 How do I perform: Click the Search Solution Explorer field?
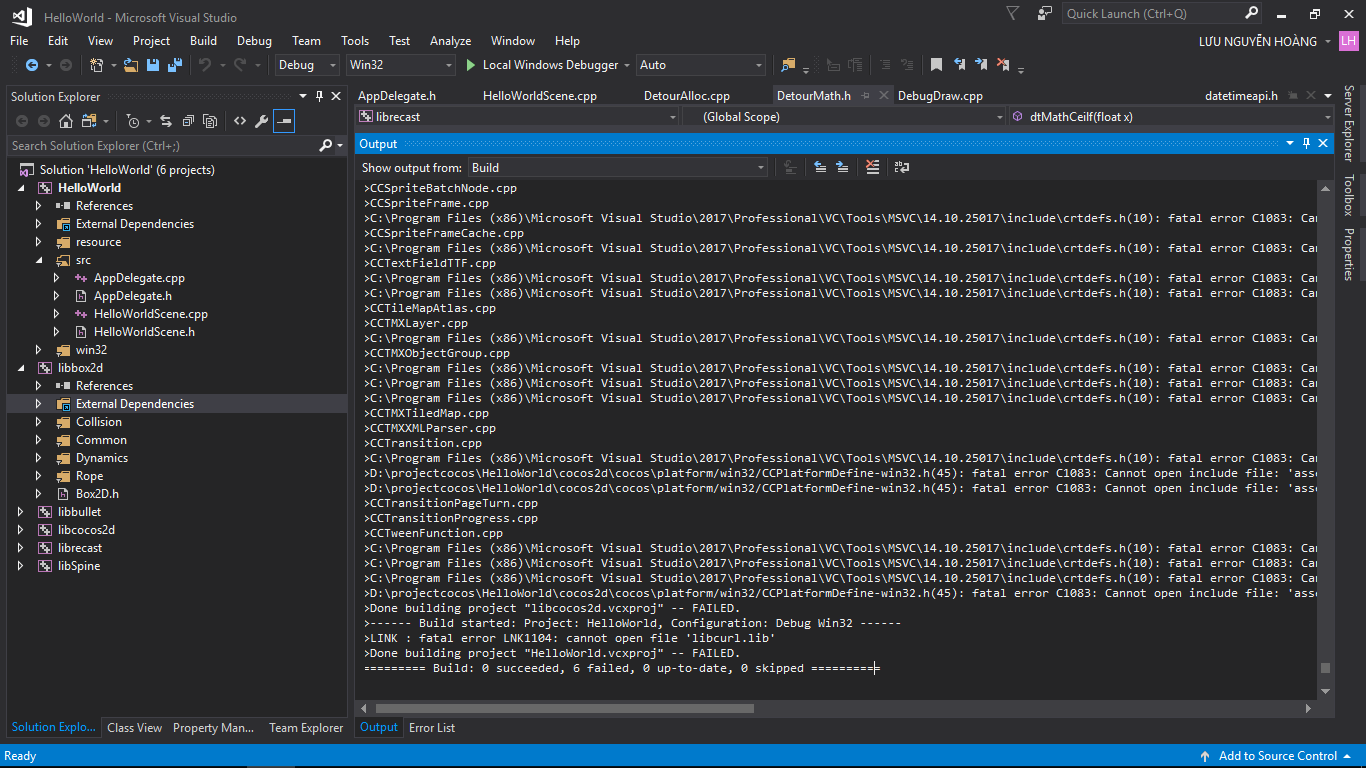pos(162,146)
